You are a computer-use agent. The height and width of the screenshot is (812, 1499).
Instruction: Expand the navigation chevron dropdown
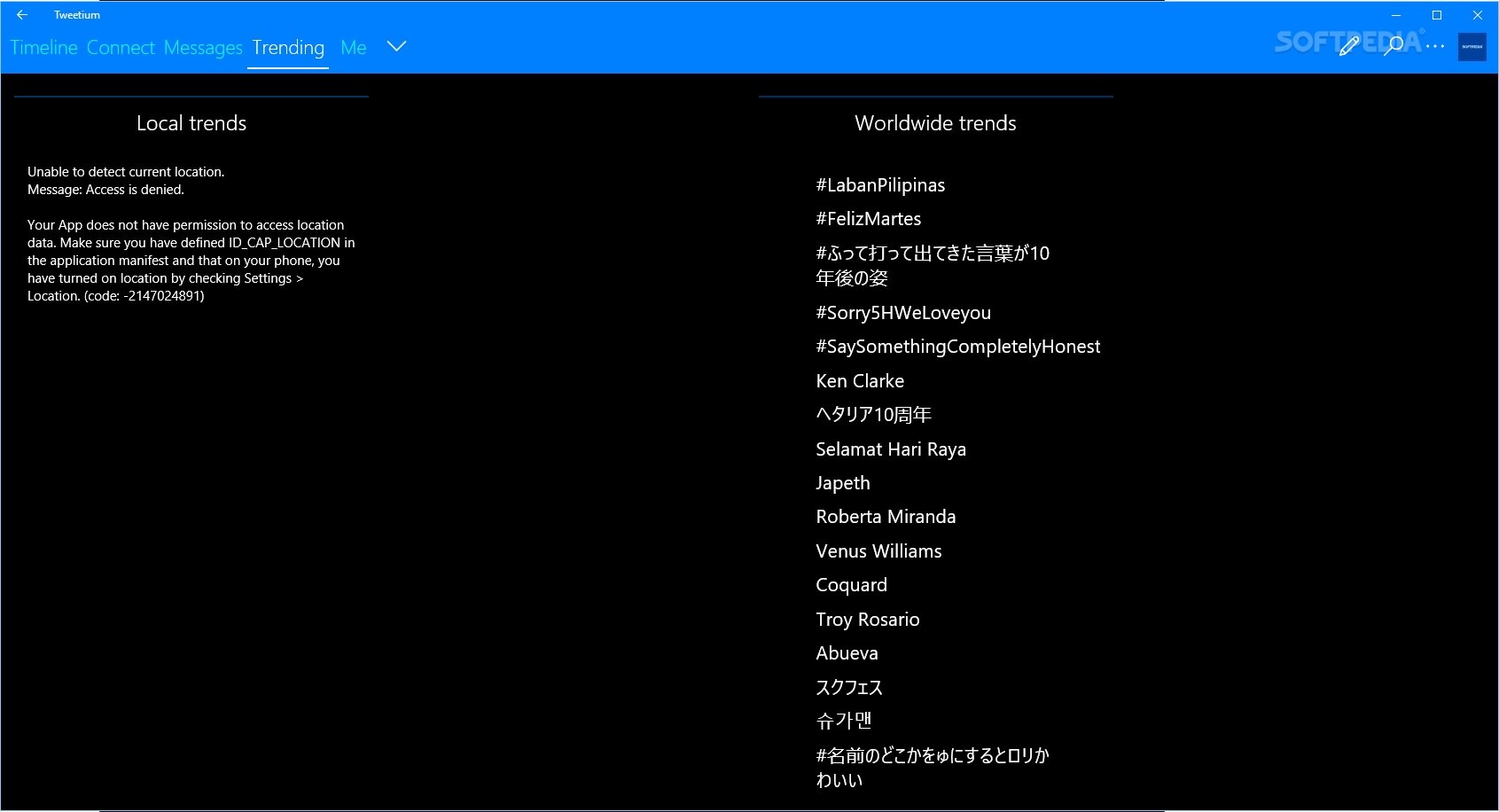pos(396,47)
